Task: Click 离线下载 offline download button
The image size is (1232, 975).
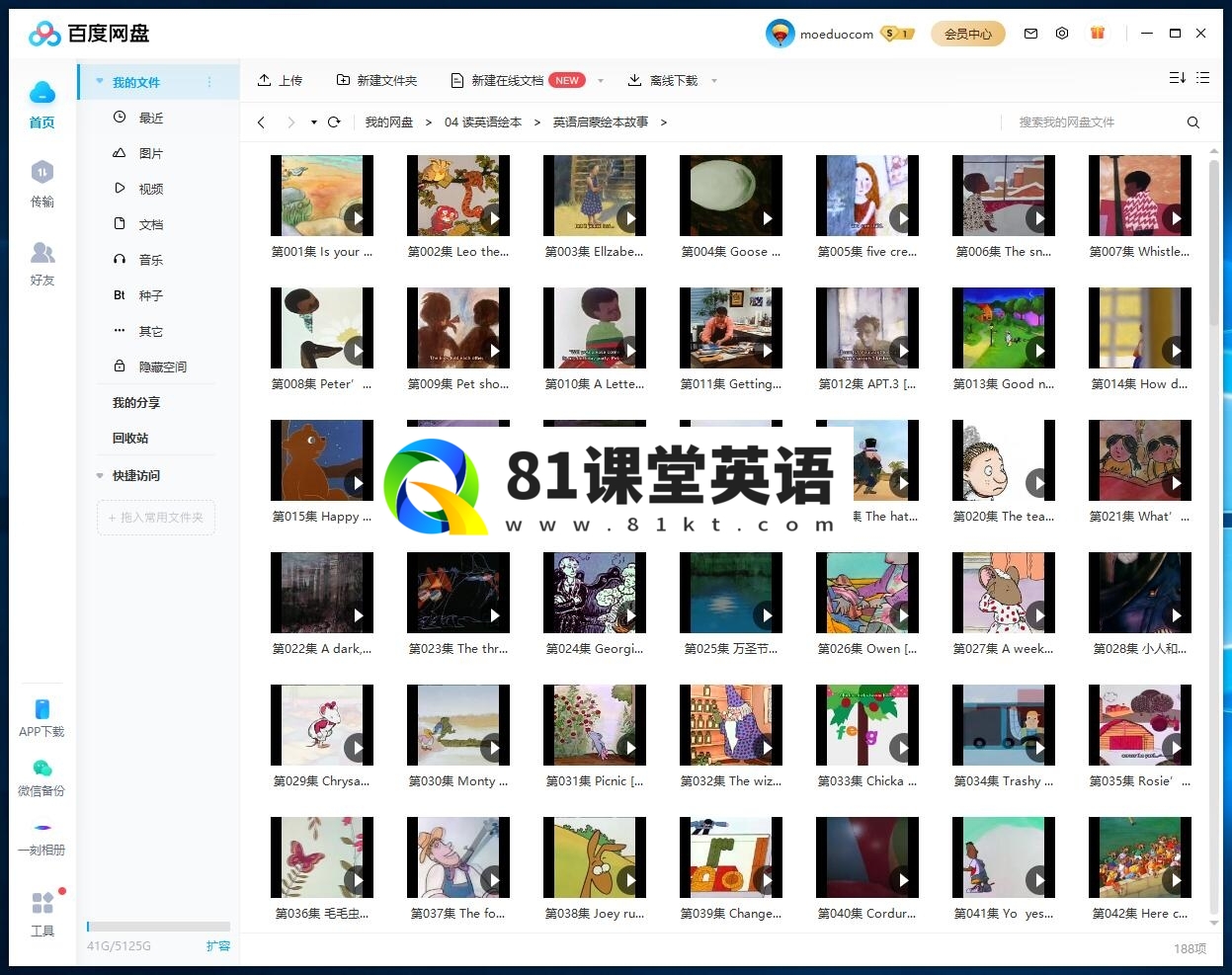Action: (x=662, y=80)
